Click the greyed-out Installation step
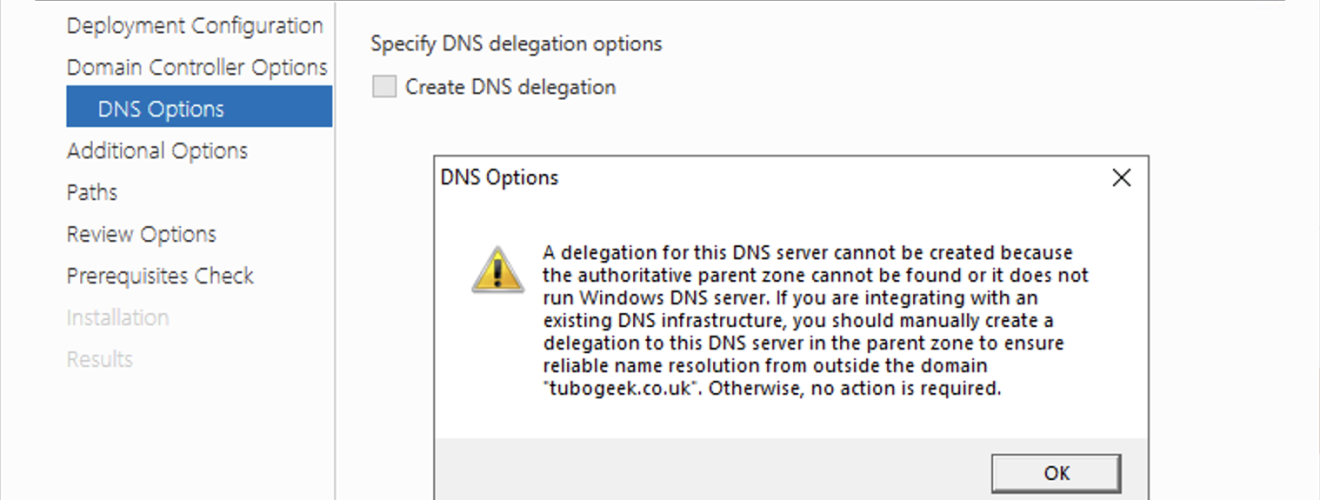Image resolution: width=1320 pixels, height=500 pixels. [118, 318]
